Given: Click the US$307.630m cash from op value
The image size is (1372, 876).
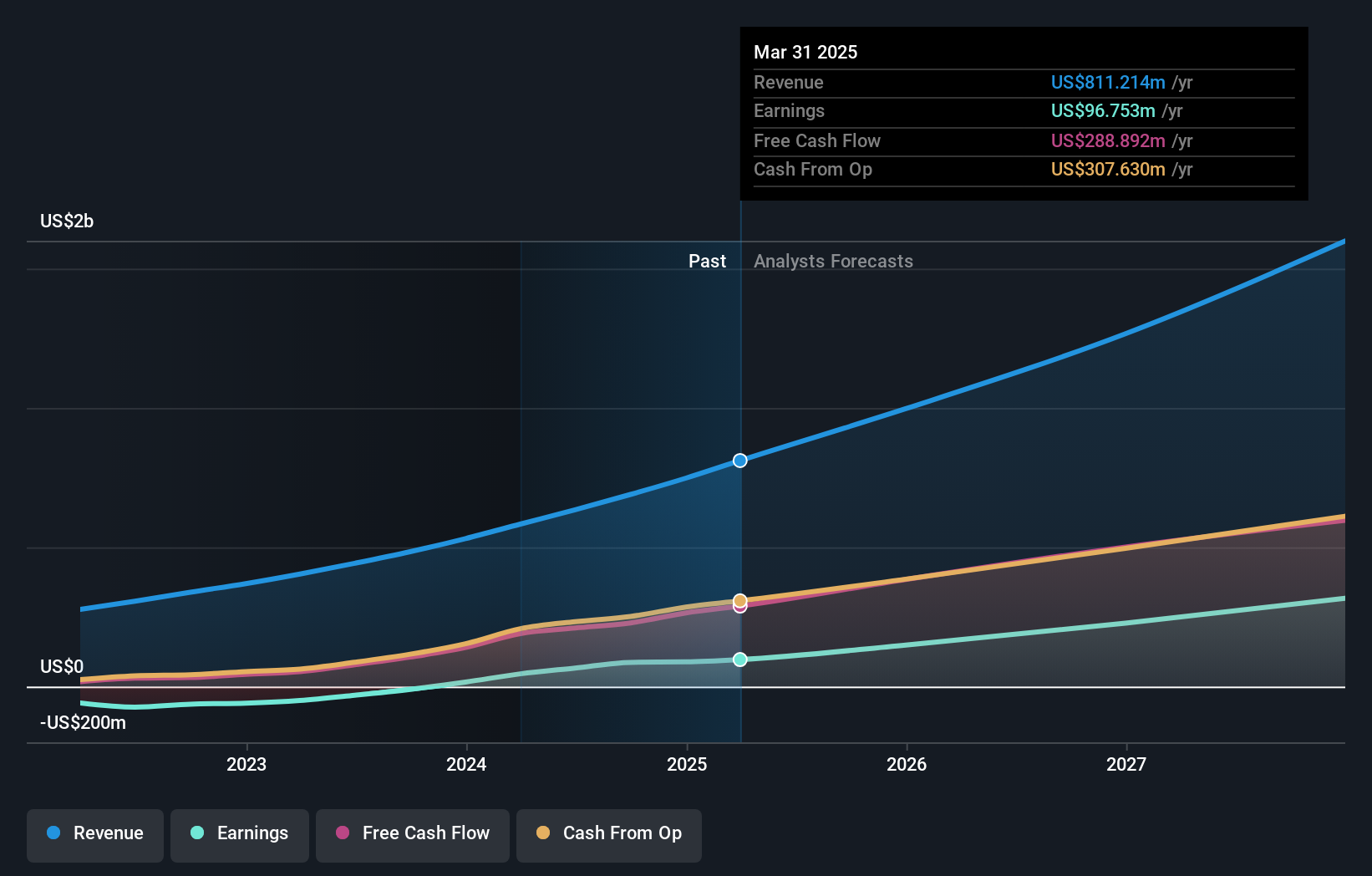Looking at the screenshot, I should pos(1108,169).
